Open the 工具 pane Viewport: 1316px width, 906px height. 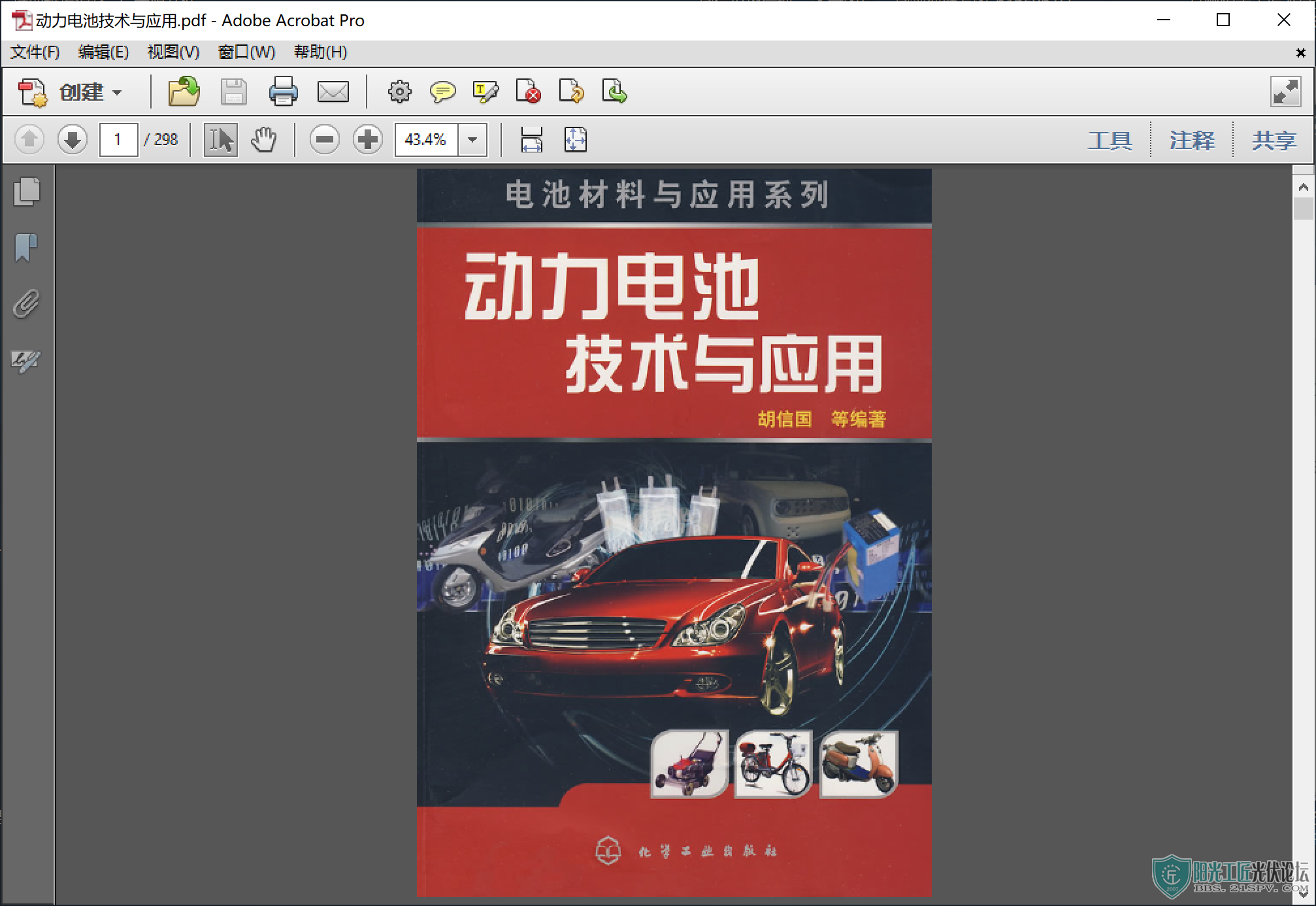[x=1110, y=141]
